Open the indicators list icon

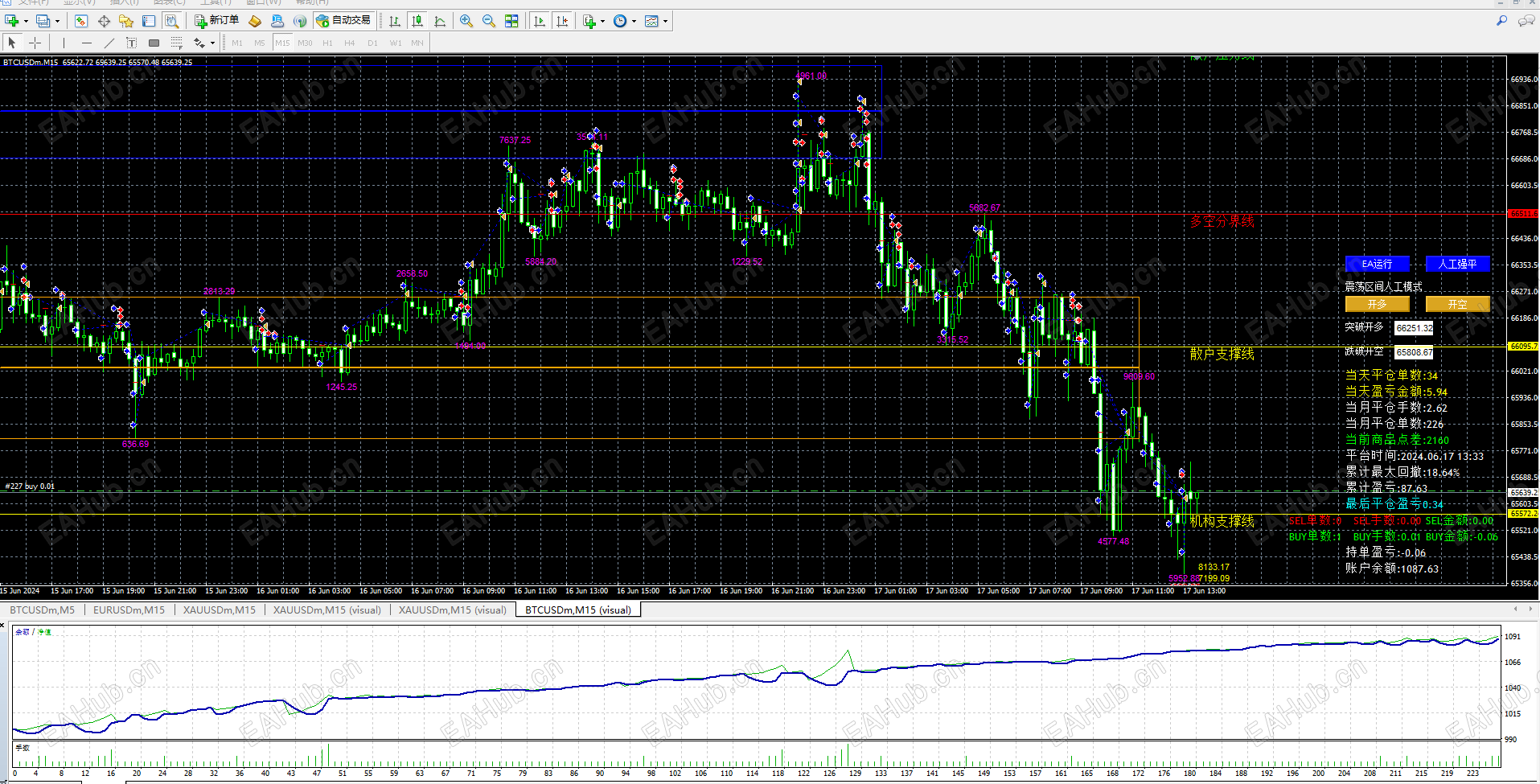(589, 21)
